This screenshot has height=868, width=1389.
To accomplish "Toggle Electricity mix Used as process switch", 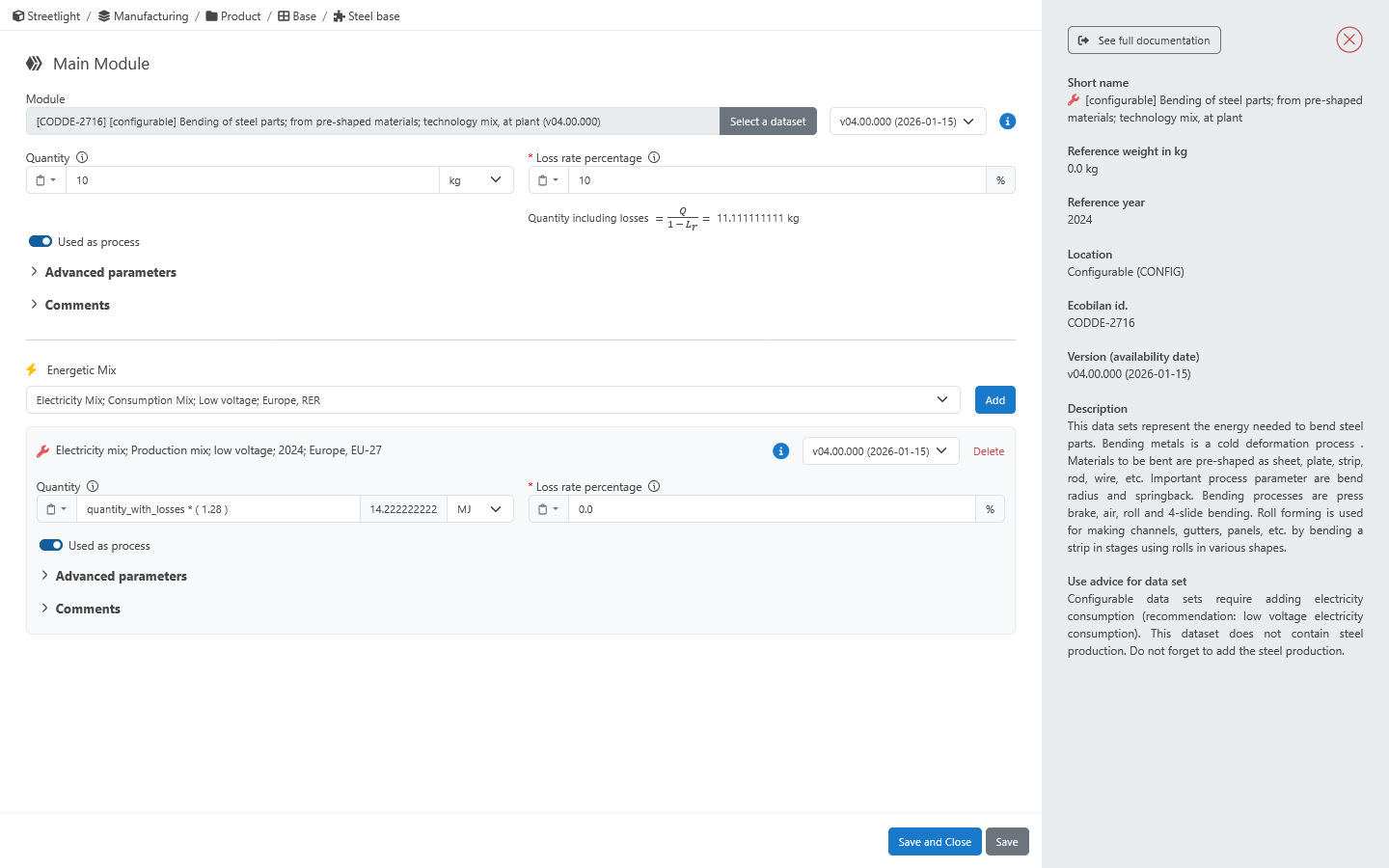I will 51,546.
